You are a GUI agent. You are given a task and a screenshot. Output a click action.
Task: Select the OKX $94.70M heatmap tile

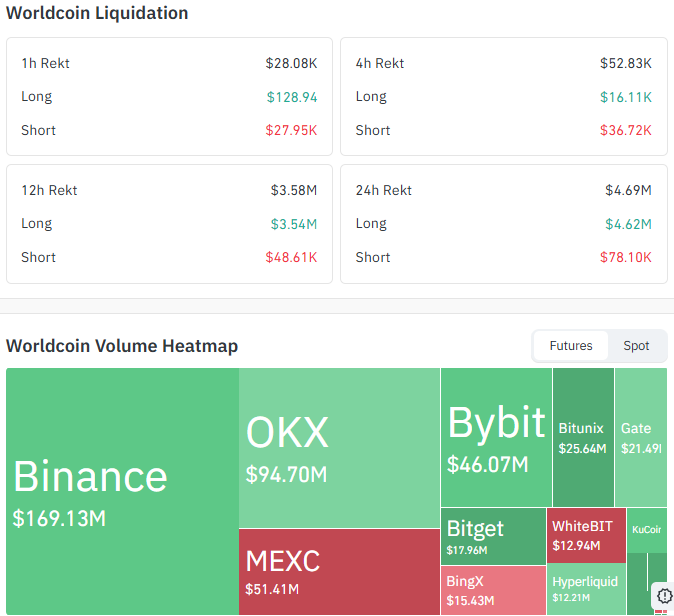pos(340,447)
